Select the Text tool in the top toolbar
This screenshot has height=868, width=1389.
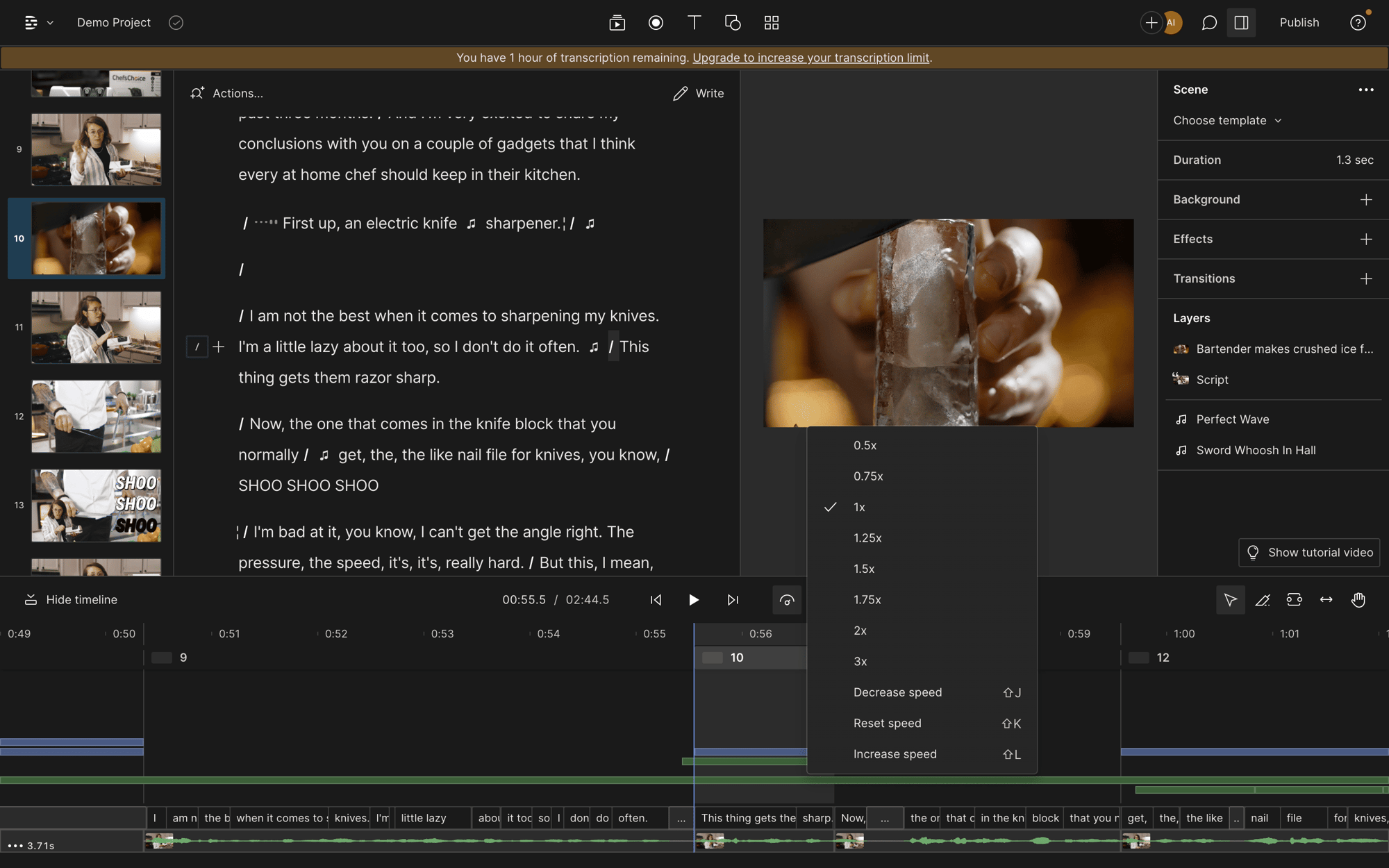click(693, 22)
